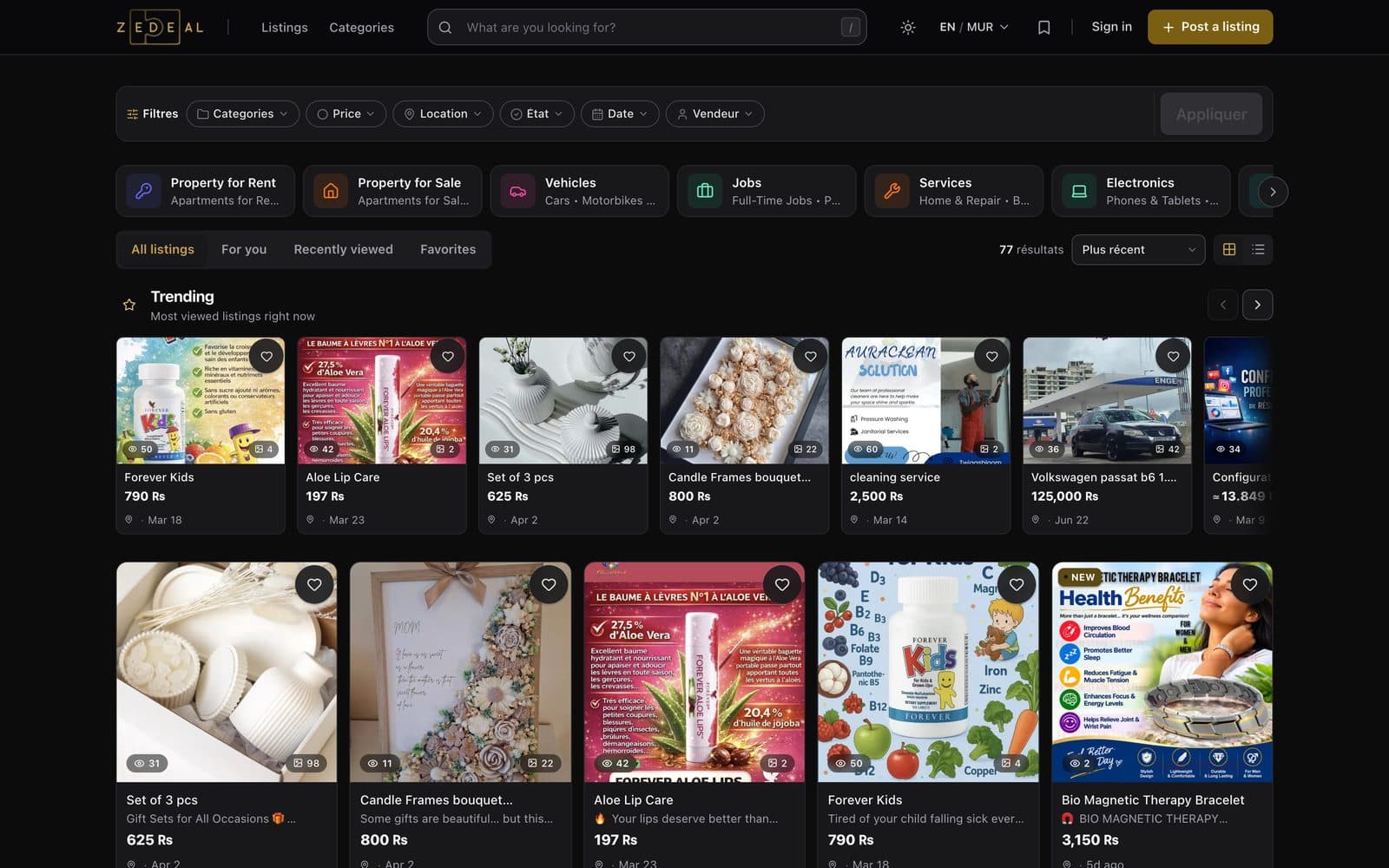Select the All listings tab
Screen dimensions: 1389x868
[x=162, y=249]
